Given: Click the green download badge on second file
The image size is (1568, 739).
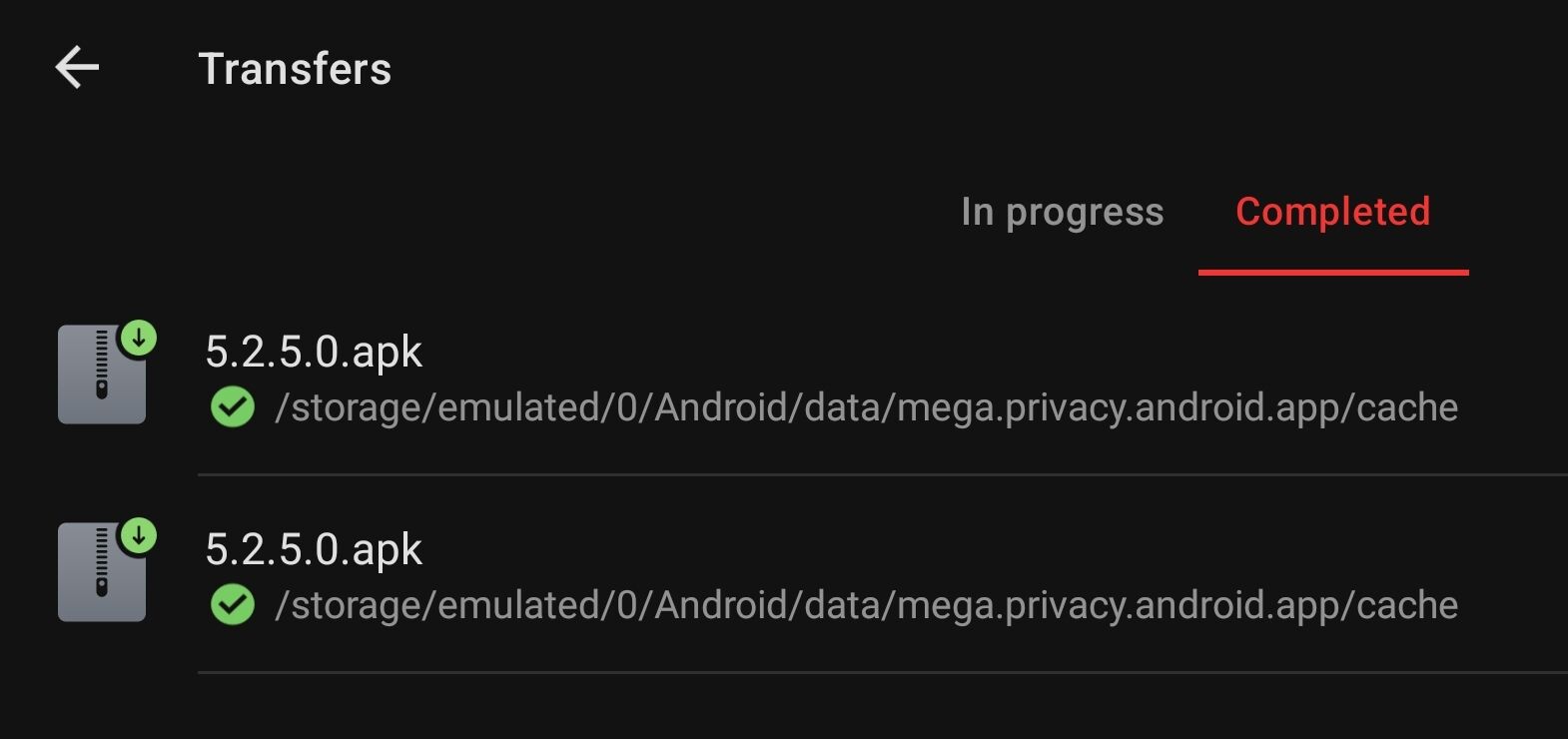Looking at the screenshot, I should click(139, 536).
